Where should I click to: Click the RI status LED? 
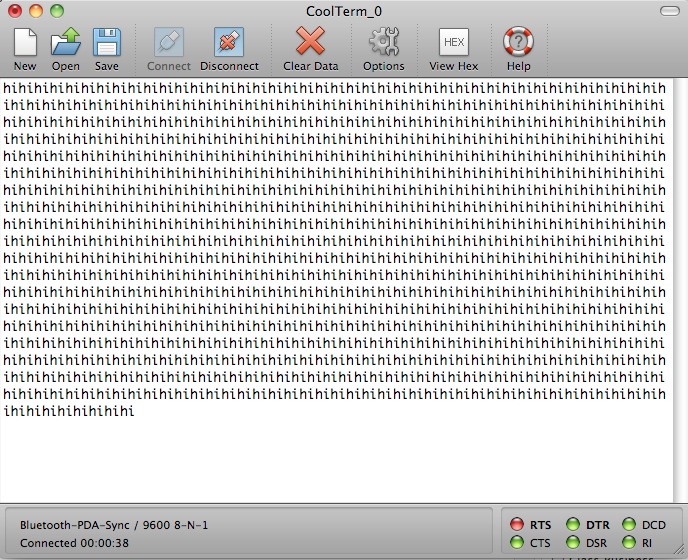coord(629,543)
